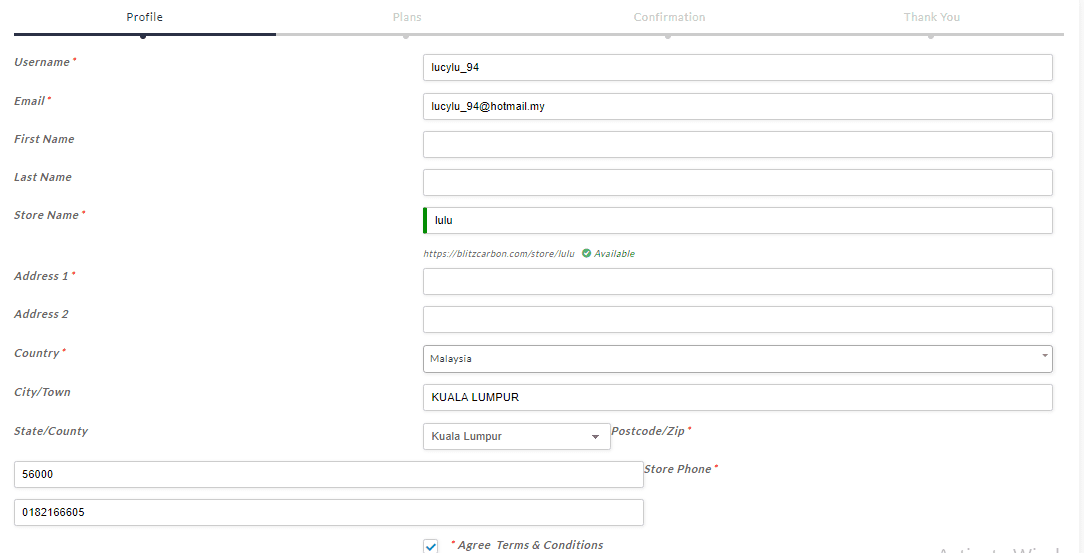Select the Confirmation step tab
The image size is (1084, 553).
pyautogui.click(x=669, y=17)
